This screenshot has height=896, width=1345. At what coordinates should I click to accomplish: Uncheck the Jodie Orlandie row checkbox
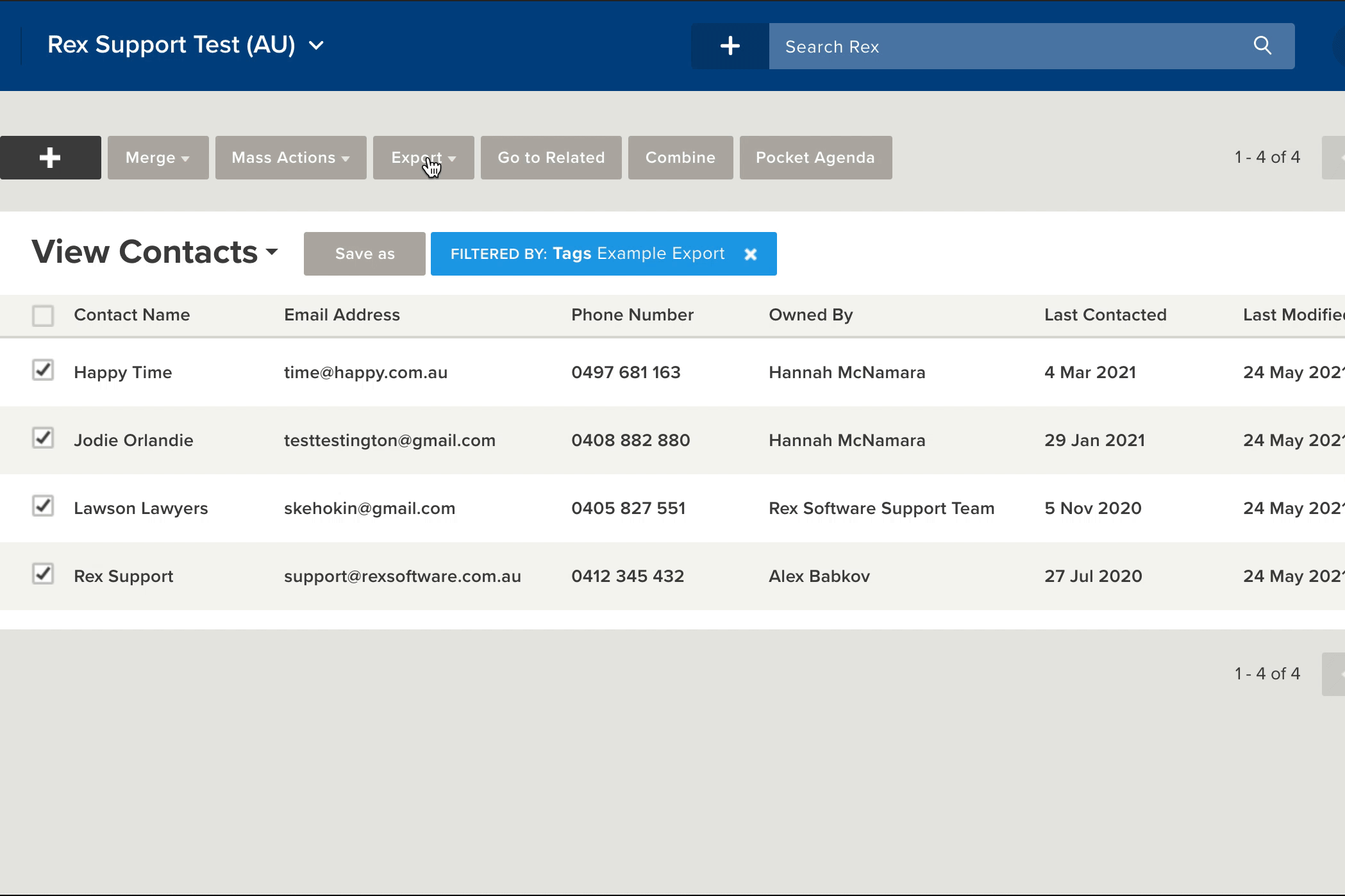pyautogui.click(x=43, y=438)
